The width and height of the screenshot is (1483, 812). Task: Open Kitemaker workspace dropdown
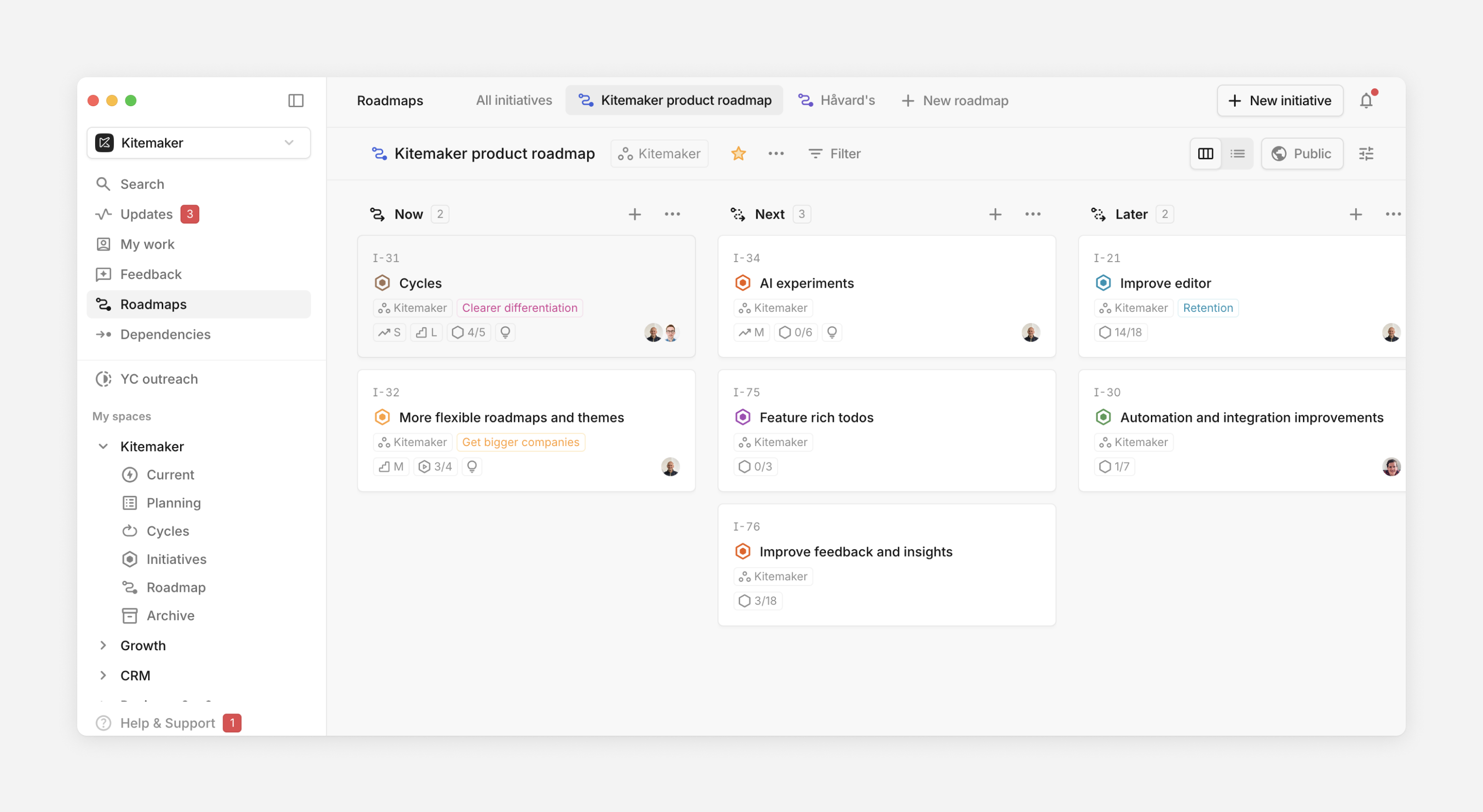pos(198,143)
